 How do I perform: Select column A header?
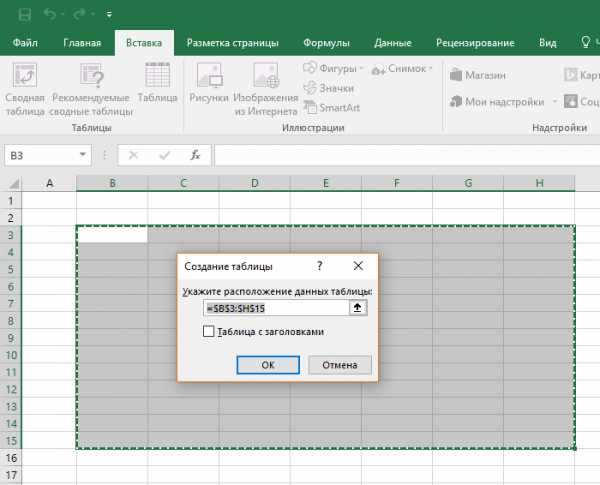pos(49,183)
